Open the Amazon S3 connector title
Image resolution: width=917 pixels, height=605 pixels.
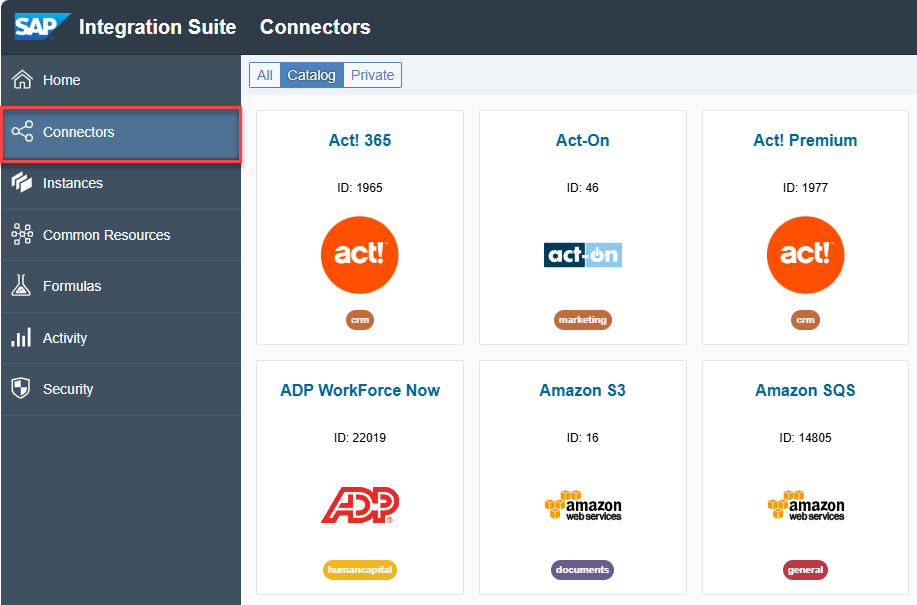(582, 390)
